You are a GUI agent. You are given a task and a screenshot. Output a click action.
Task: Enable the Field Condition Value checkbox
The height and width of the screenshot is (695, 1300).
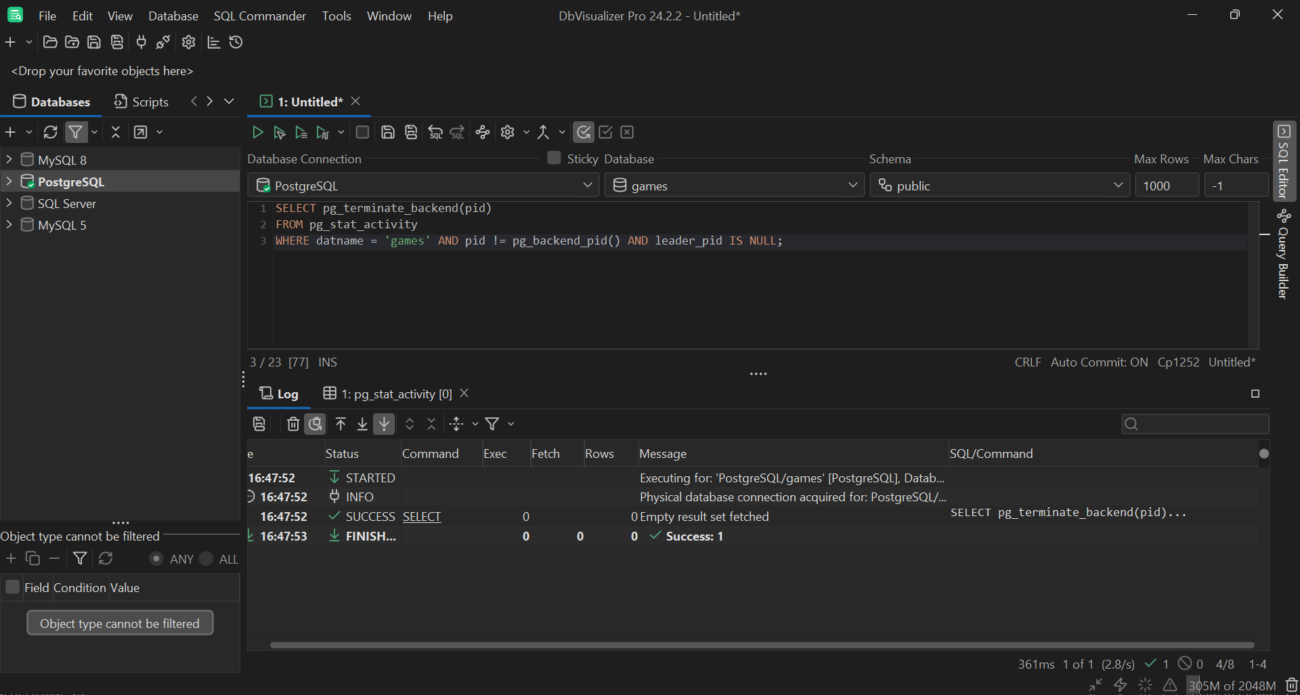click(10, 587)
